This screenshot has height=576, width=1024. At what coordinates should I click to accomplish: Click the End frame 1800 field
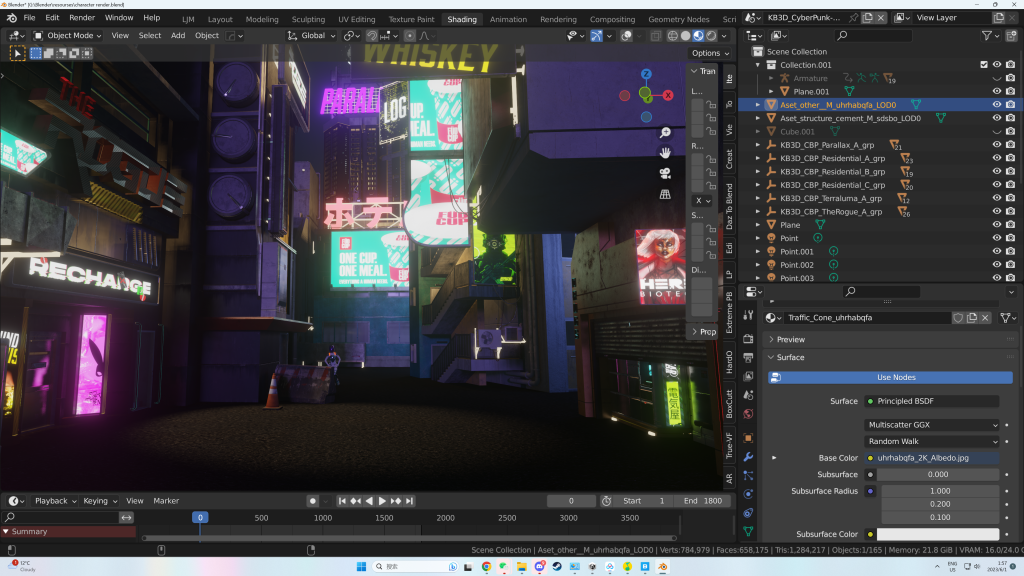pyautogui.click(x=703, y=501)
